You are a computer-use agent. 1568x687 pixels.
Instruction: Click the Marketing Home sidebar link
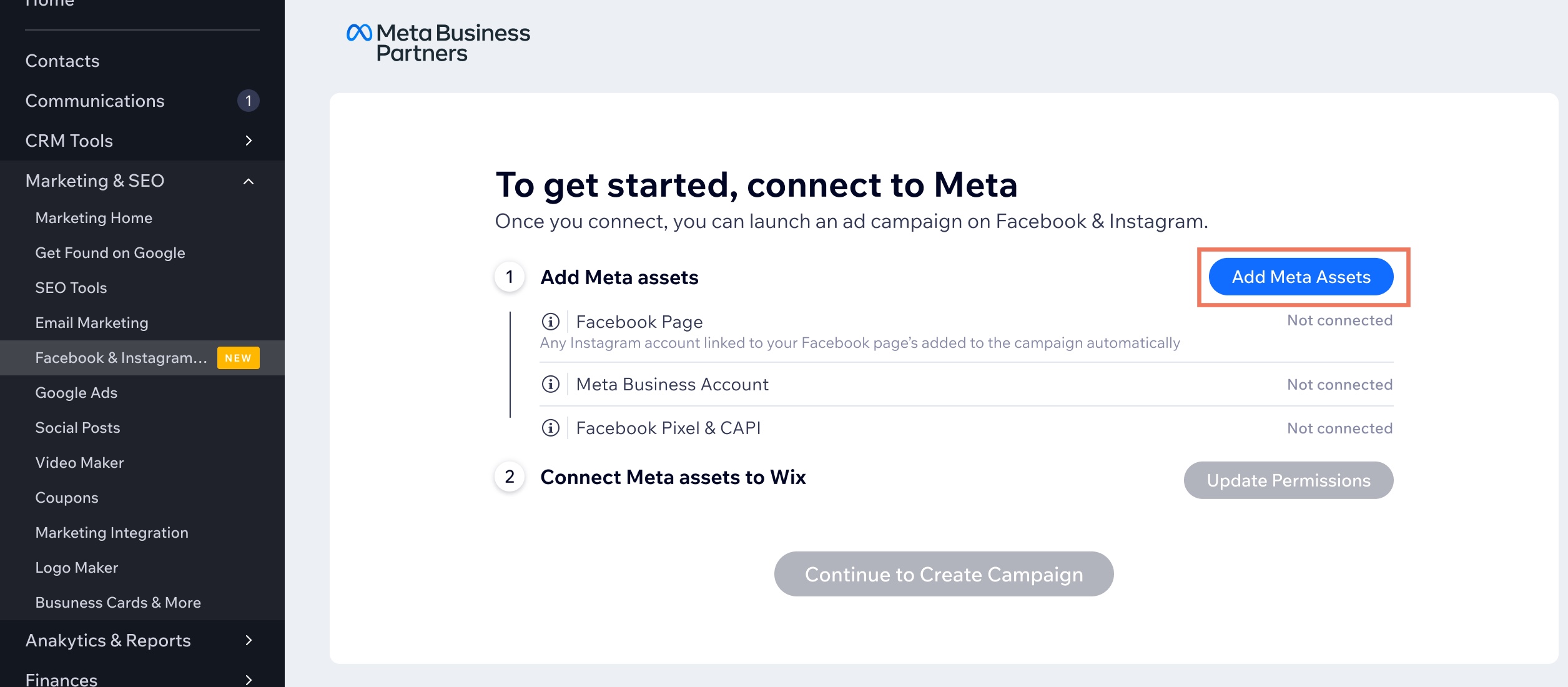tap(94, 216)
